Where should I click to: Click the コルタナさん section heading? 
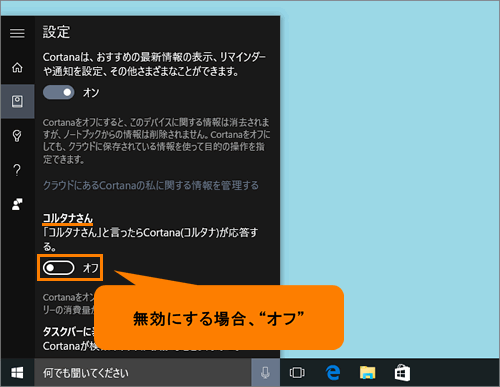click(68, 218)
